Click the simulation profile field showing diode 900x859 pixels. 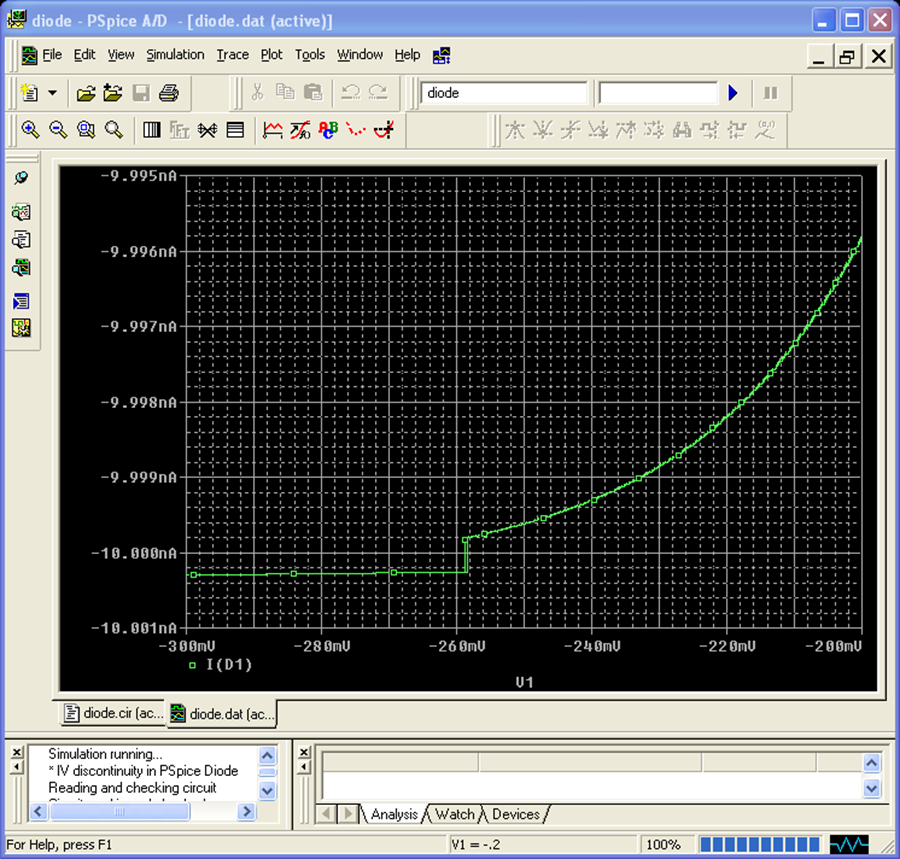pyautogui.click(x=504, y=93)
